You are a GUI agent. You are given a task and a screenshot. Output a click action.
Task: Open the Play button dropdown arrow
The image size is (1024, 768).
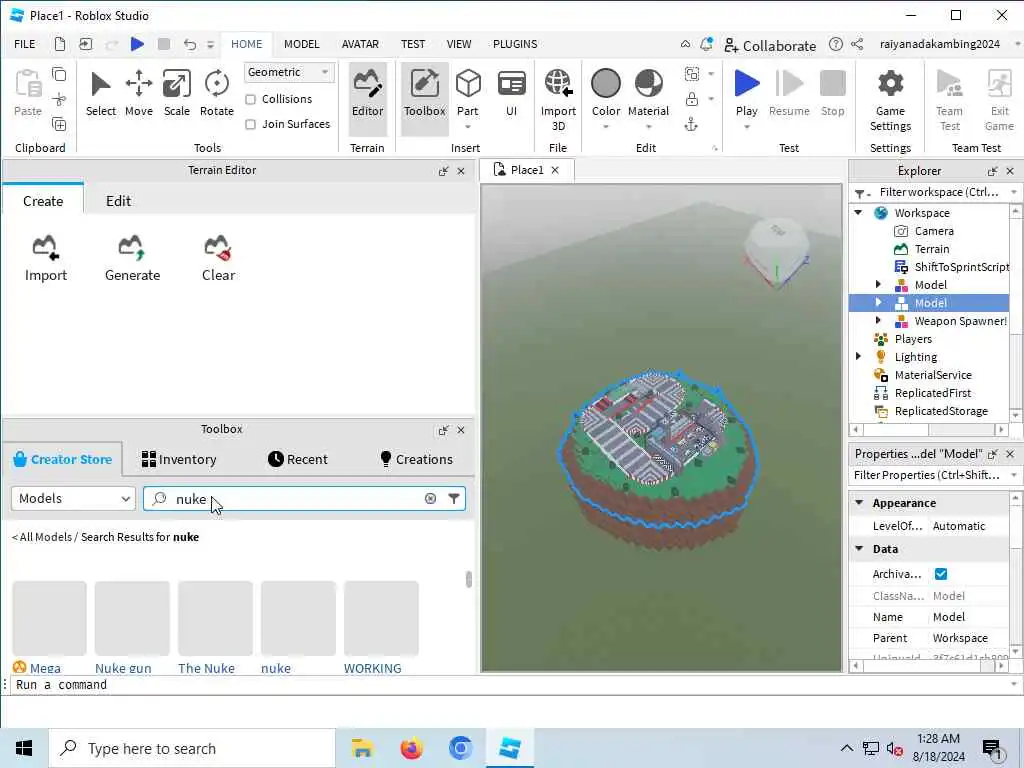pyautogui.click(x=746, y=127)
